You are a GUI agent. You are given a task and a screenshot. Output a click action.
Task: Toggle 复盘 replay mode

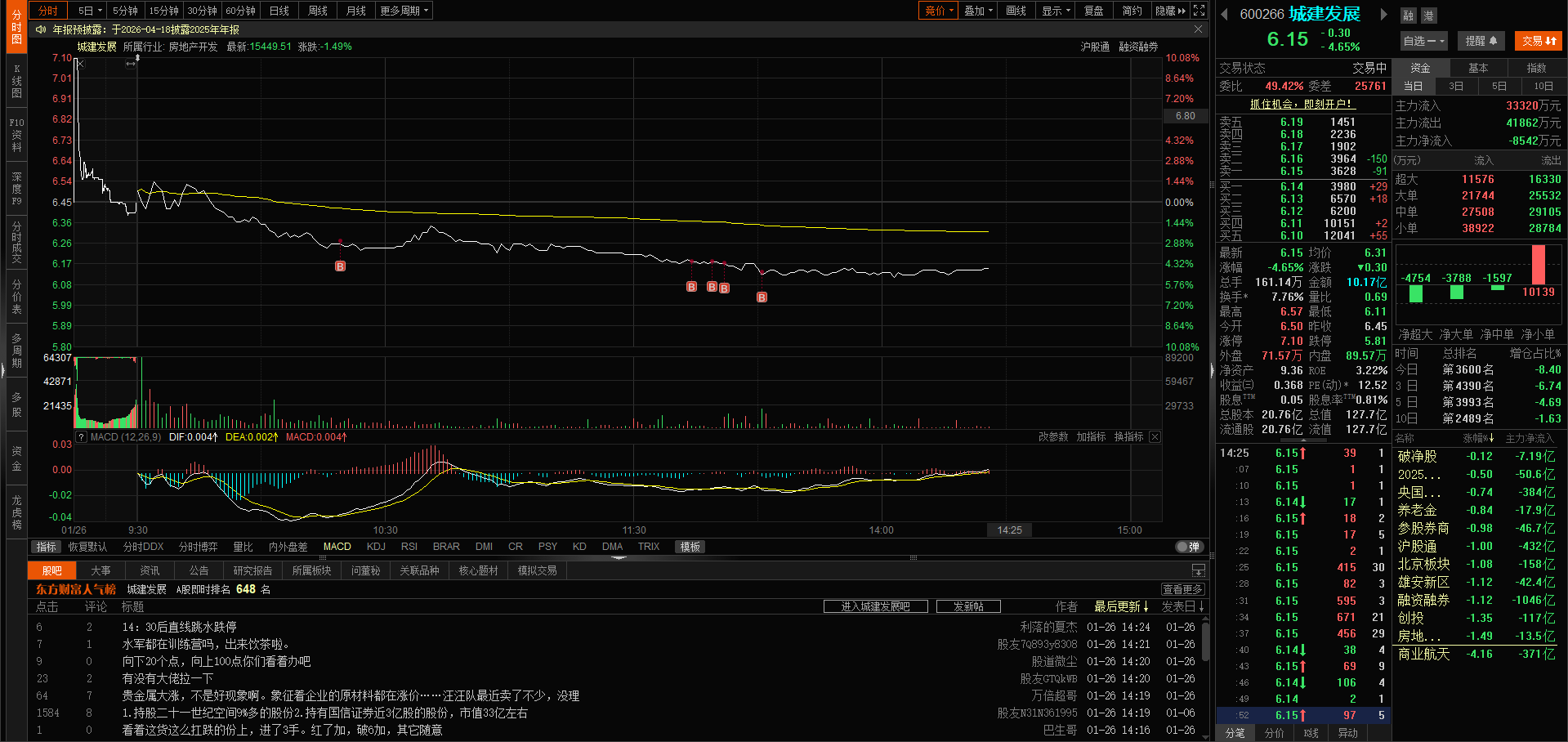coord(1093,11)
